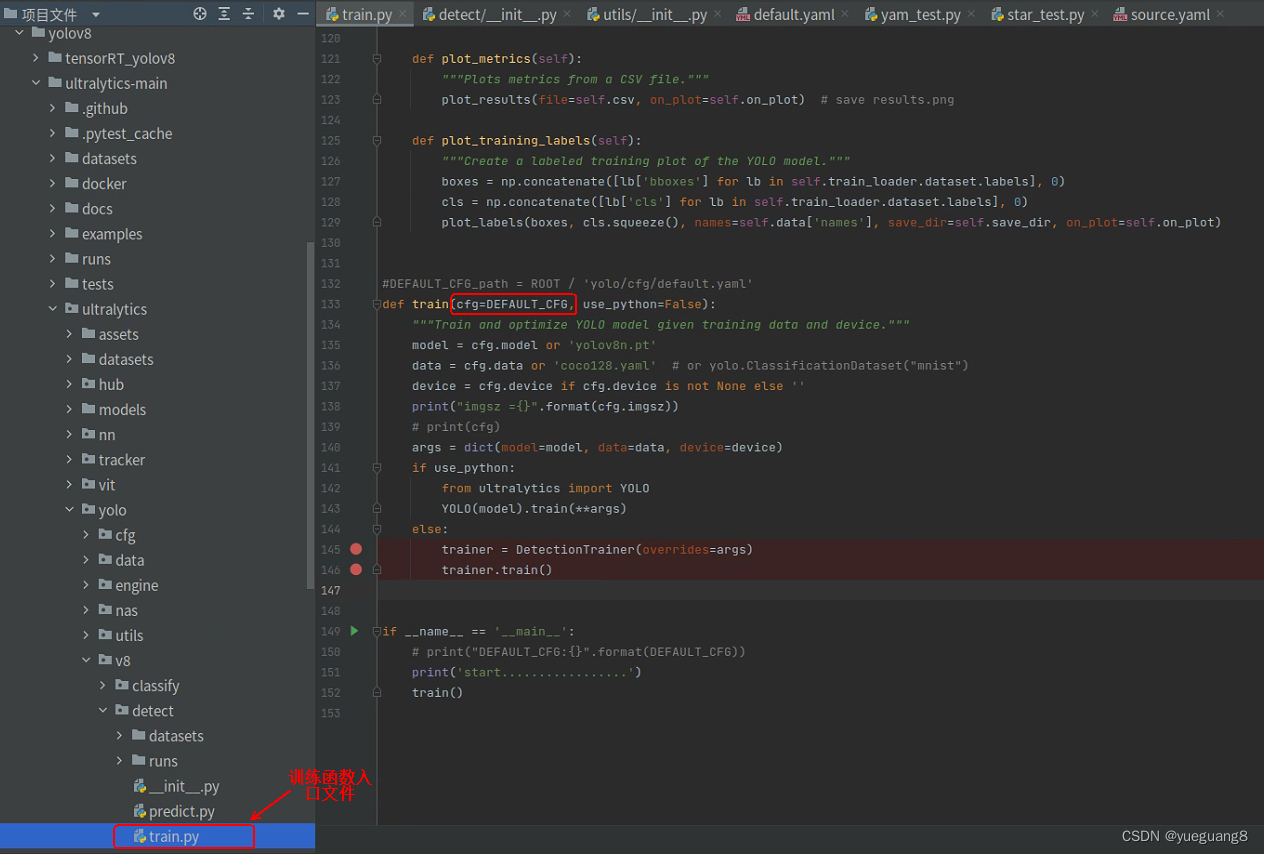
Task: Hide the project panel with minus icon
Action: coord(303,14)
